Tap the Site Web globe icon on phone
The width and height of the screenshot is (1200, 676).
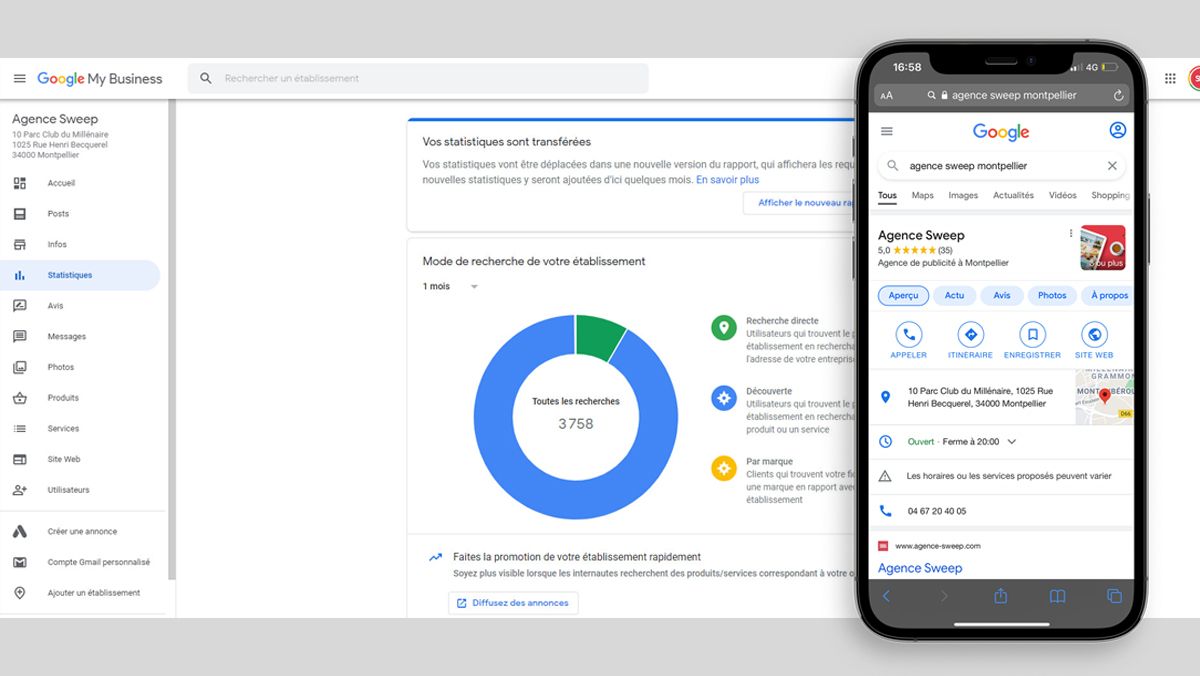pos(1094,335)
